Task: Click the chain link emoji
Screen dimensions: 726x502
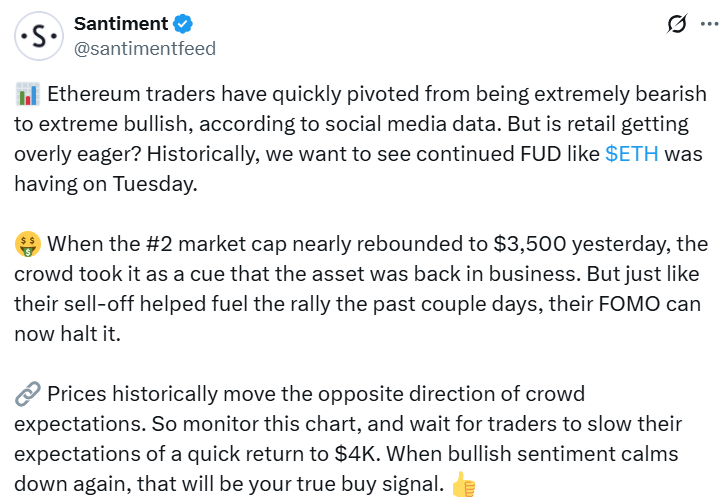Action: (28, 394)
